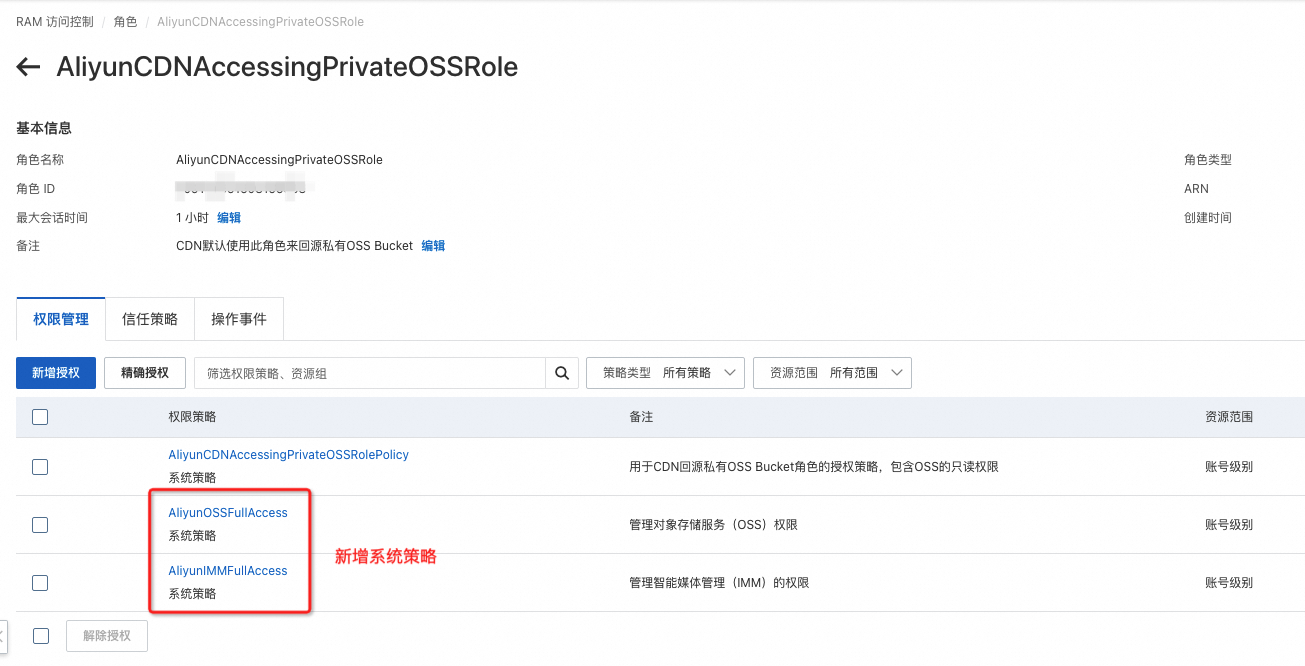This screenshot has height=666, width=1305.
Task: Open the 策略类型 dropdown
Action: (665, 373)
